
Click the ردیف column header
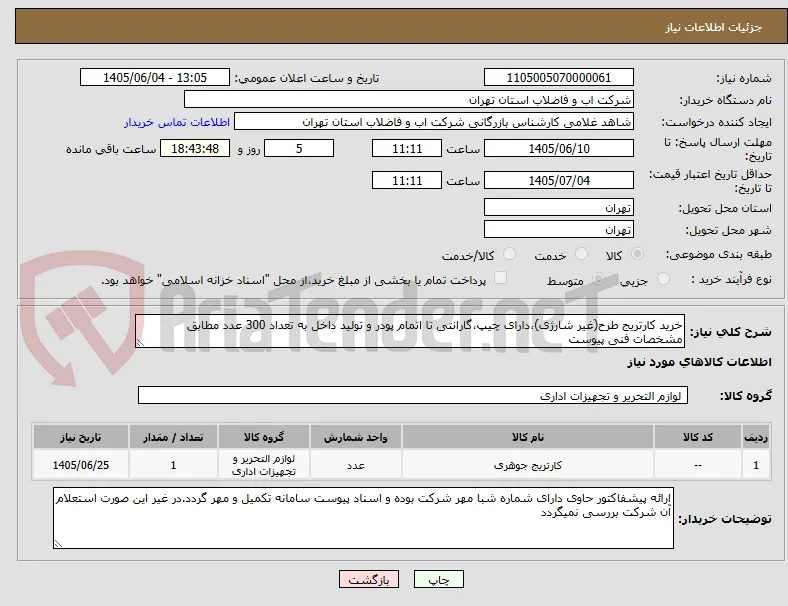pyautogui.click(x=755, y=437)
